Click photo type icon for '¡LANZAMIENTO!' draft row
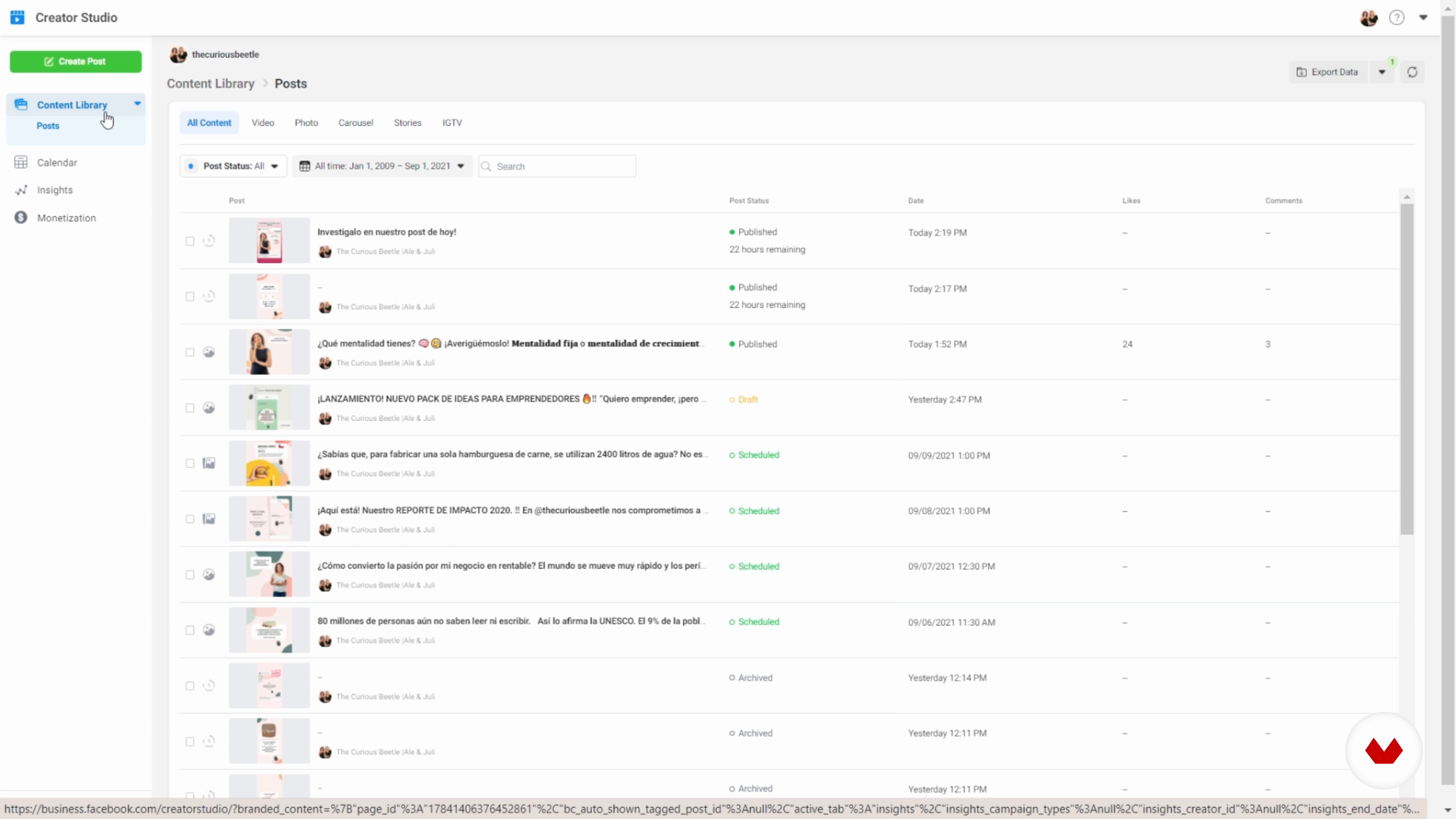This screenshot has width=1456, height=819. coord(209,408)
